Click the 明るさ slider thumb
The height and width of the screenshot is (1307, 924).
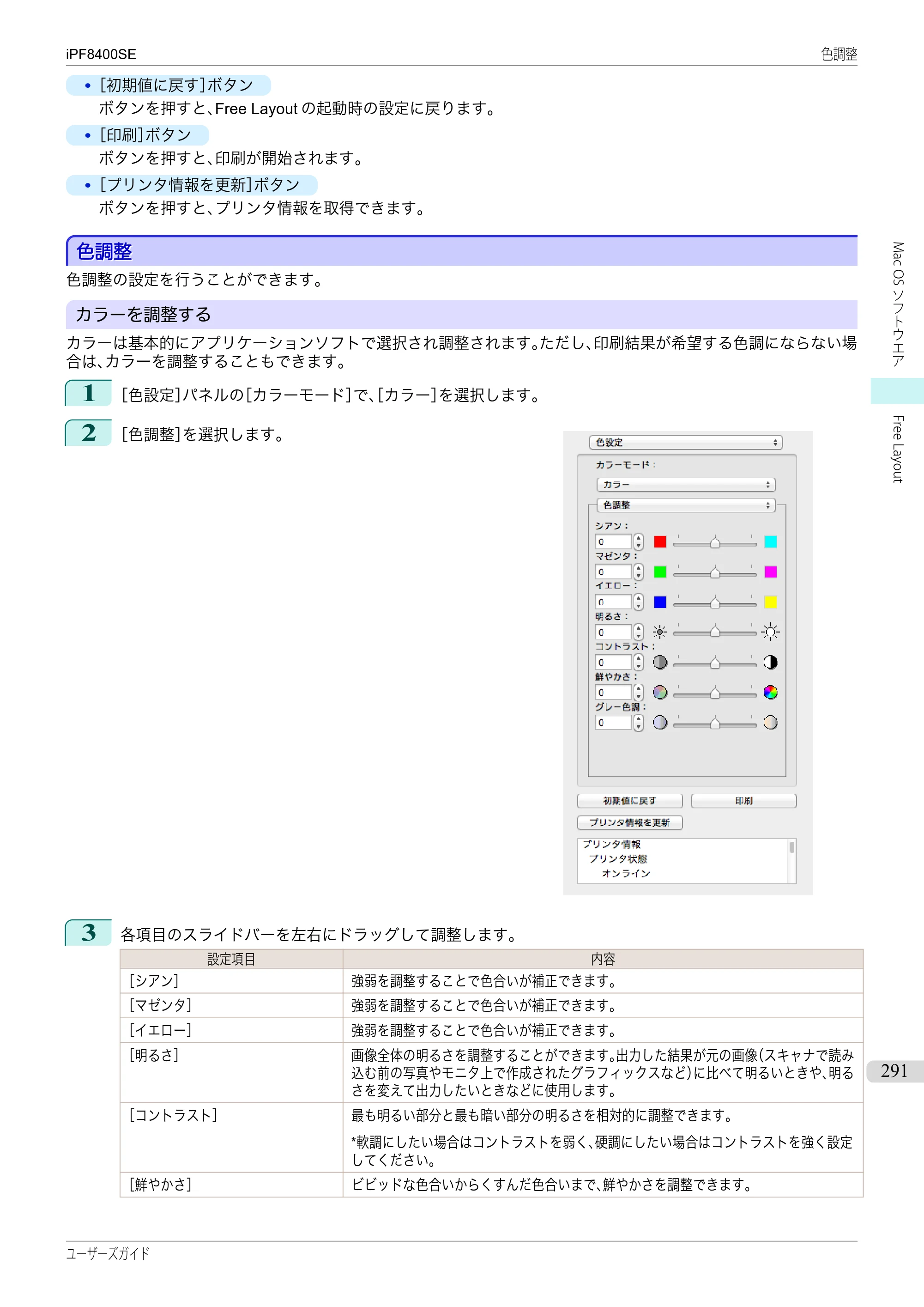pyautogui.click(x=715, y=633)
